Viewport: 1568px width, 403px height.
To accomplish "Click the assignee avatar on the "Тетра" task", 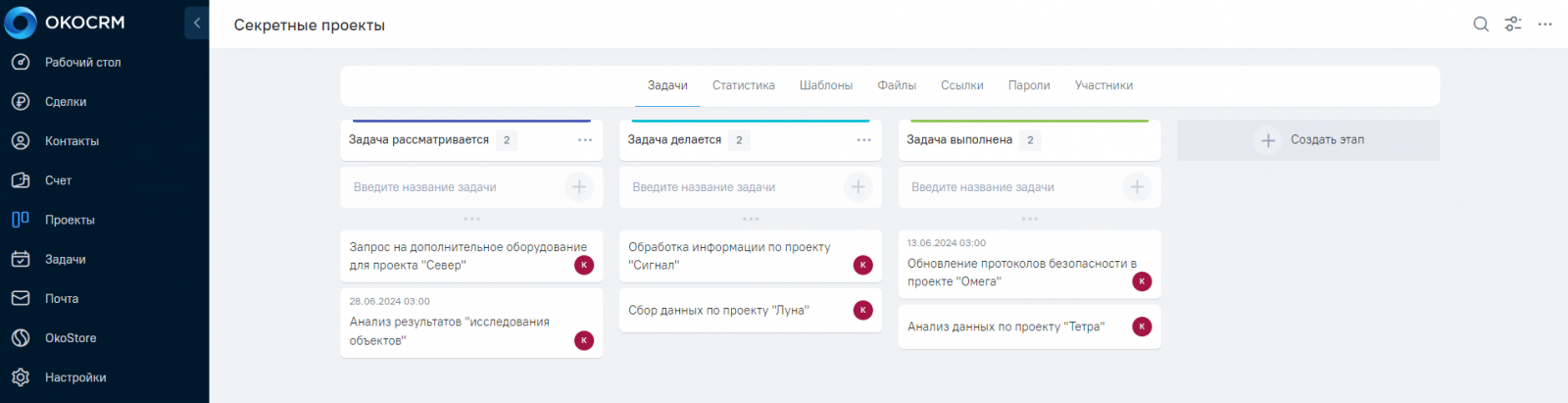I will tap(1142, 327).
